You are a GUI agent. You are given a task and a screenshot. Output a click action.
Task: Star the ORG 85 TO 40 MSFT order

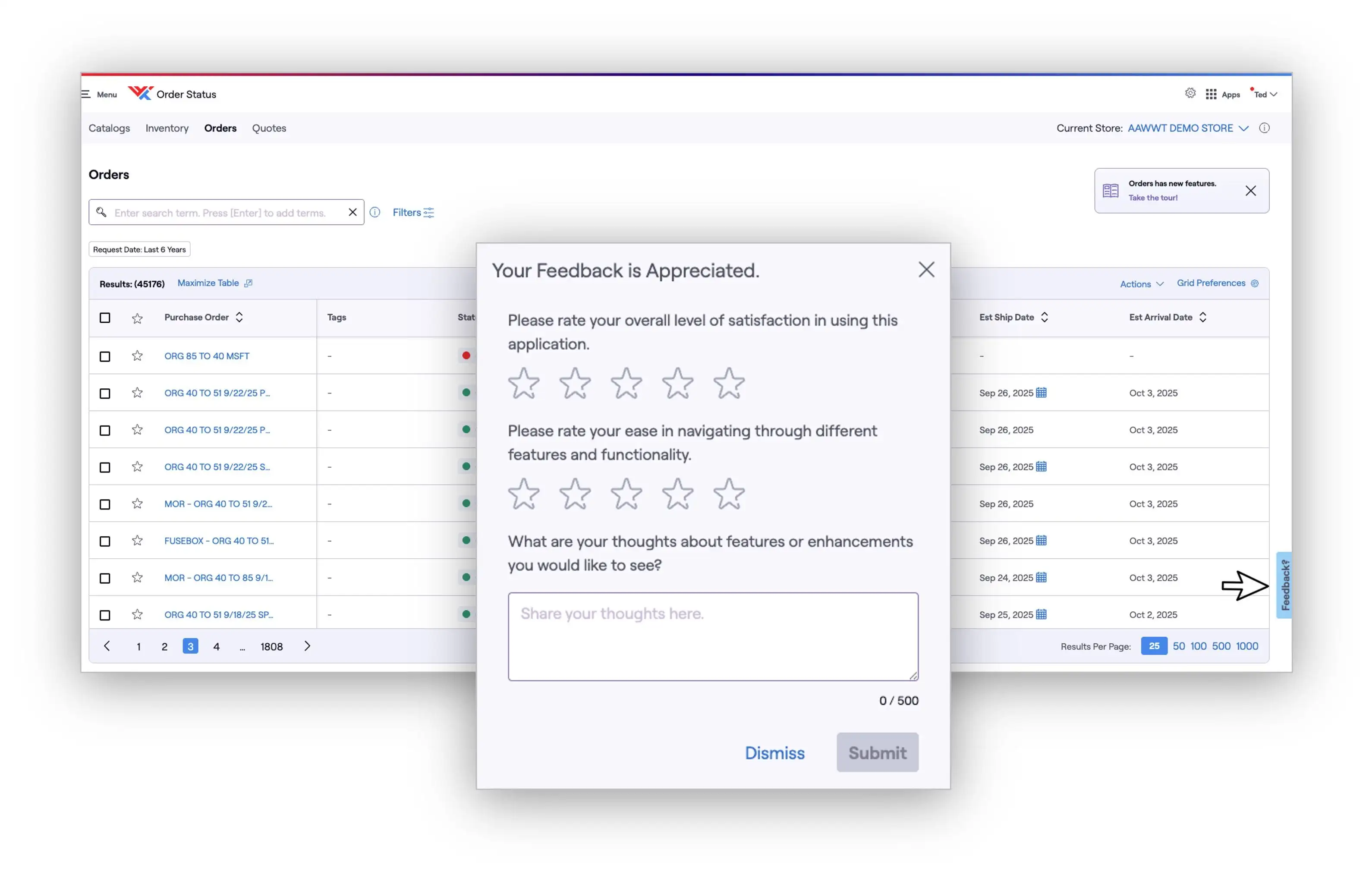click(137, 356)
